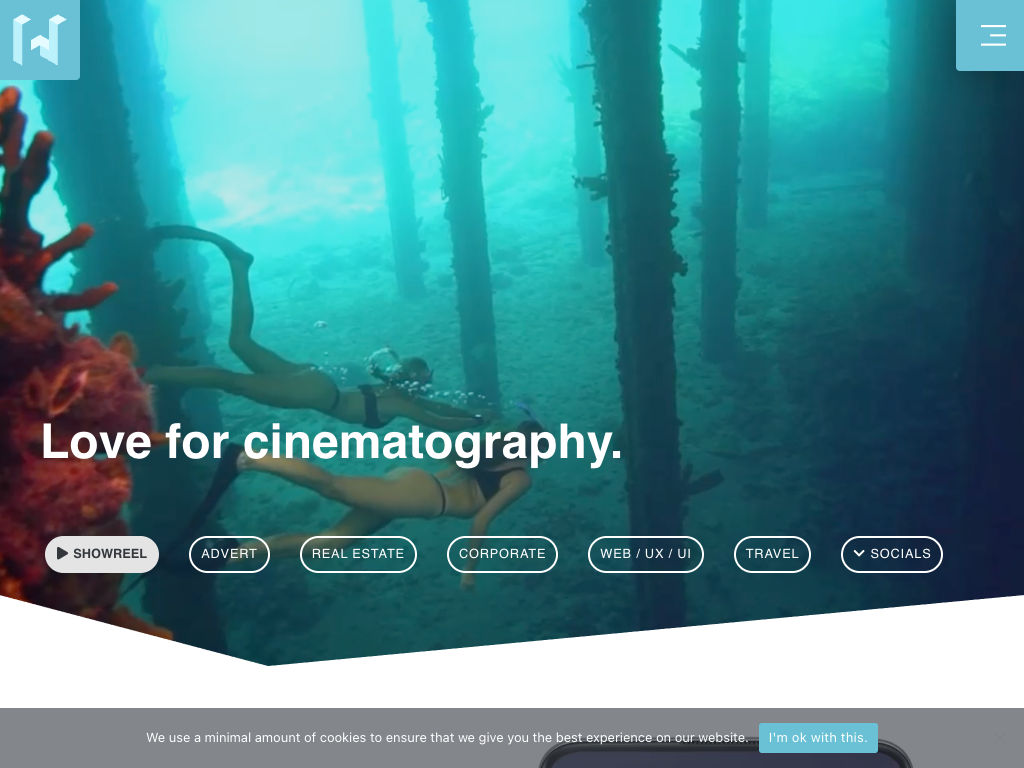1024x768 pixels.
Task: Switch to the Real Estate category
Action: pyautogui.click(x=358, y=554)
